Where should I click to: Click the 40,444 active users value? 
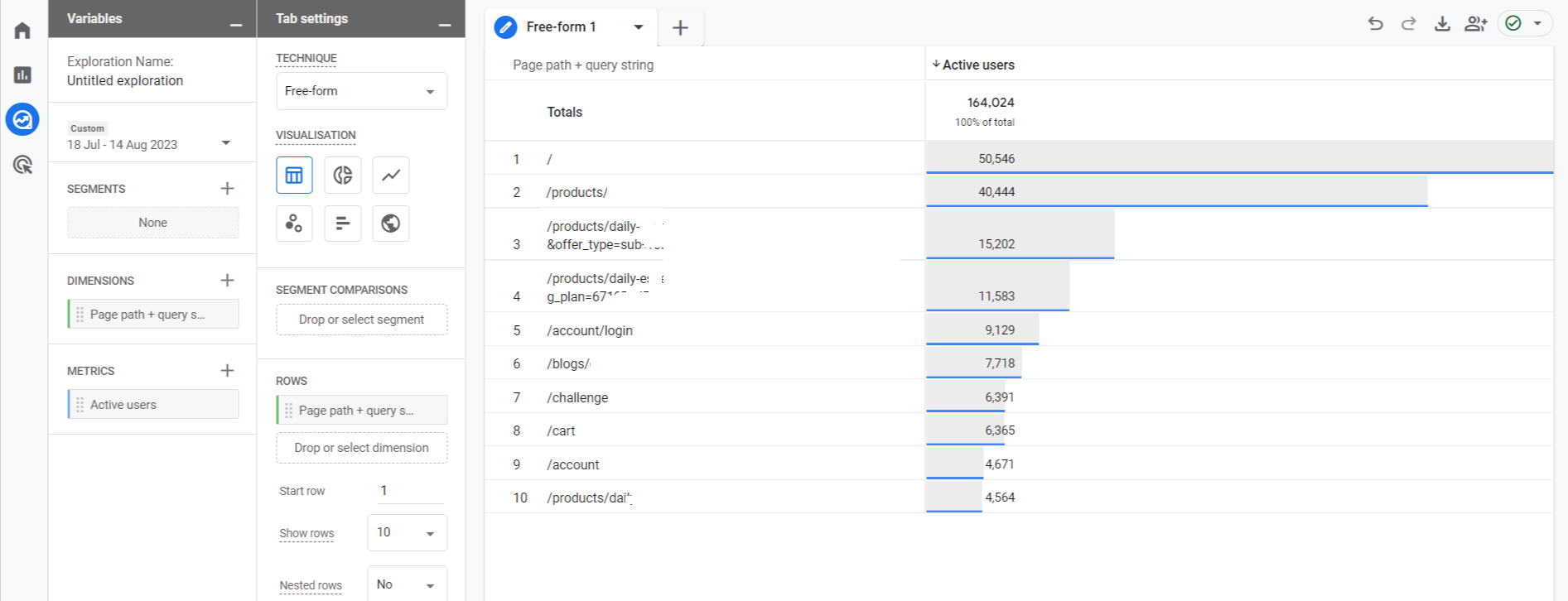(x=996, y=191)
